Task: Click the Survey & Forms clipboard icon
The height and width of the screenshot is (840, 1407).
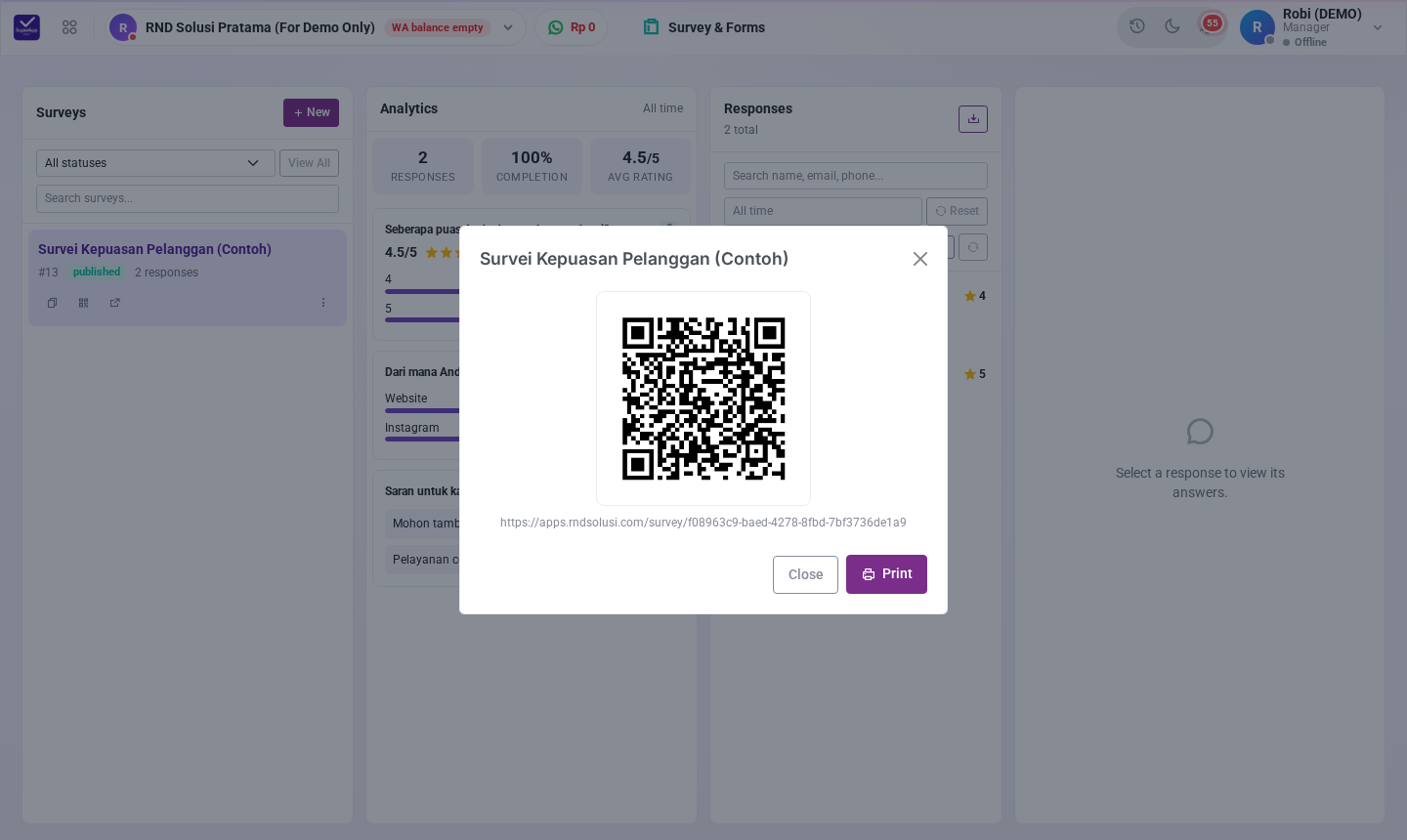Action: [651, 27]
